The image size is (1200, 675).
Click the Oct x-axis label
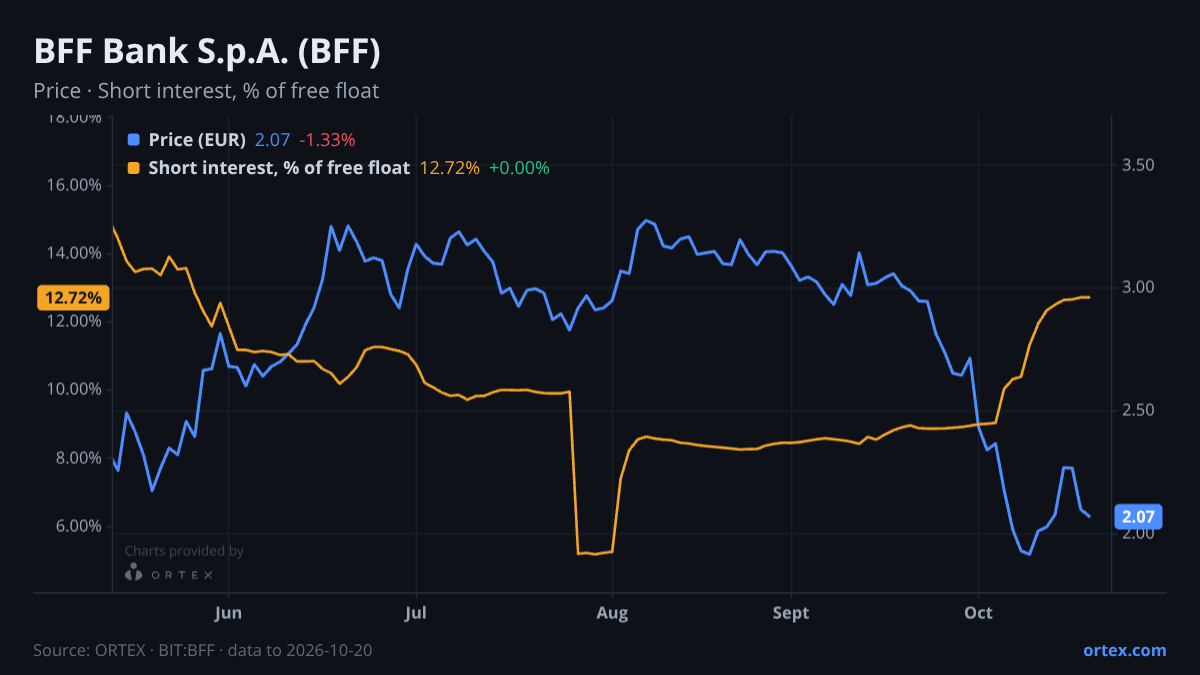click(x=978, y=613)
